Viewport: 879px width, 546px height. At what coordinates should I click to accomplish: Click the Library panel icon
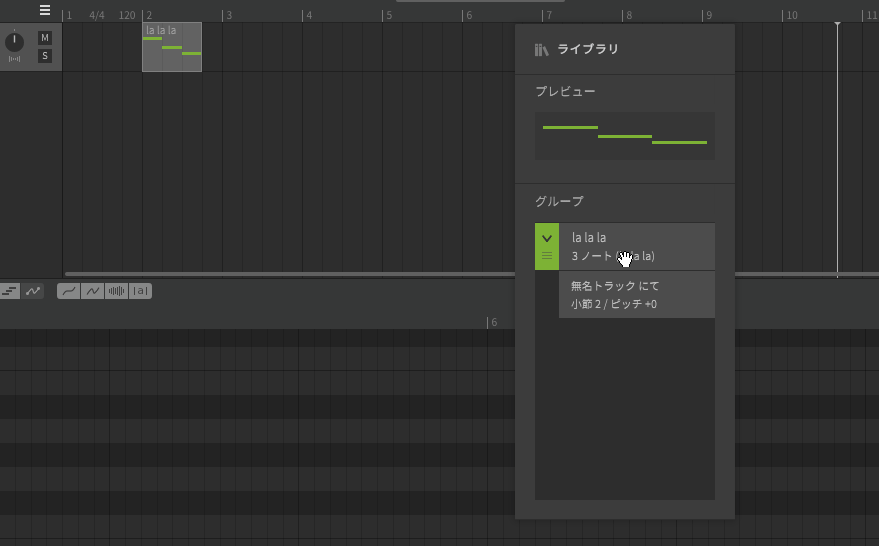pyautogui.click(x=542, y=49)
